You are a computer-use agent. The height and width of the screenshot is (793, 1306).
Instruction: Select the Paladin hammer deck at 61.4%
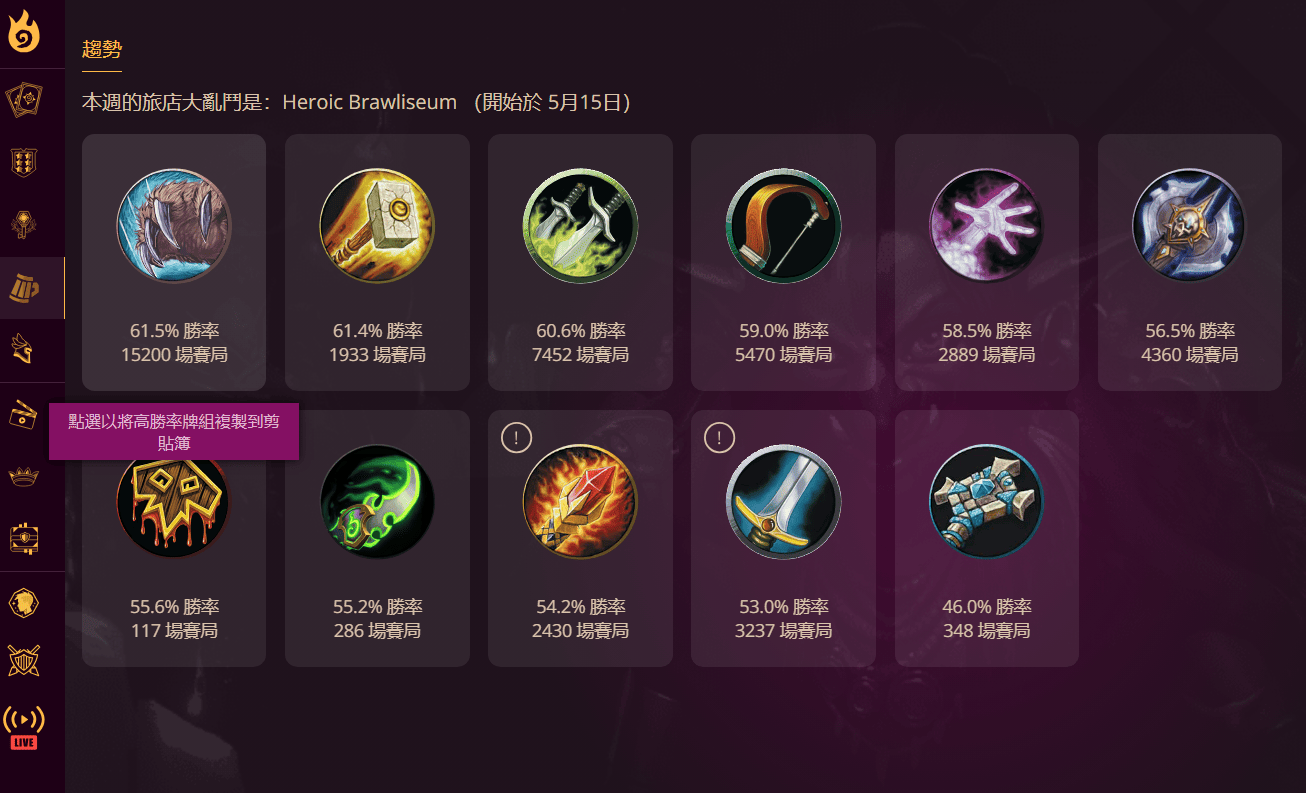pos(377,262)
